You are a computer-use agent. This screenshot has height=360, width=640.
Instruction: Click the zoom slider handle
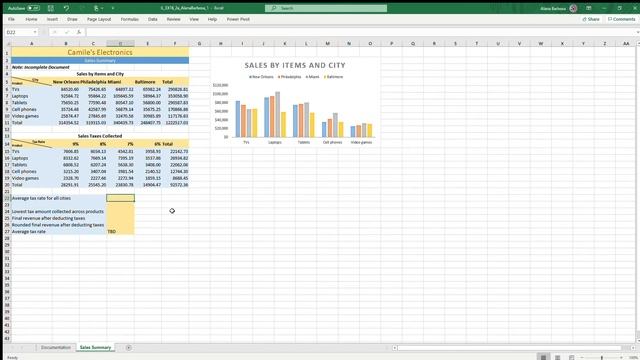[x=602, y=358]
